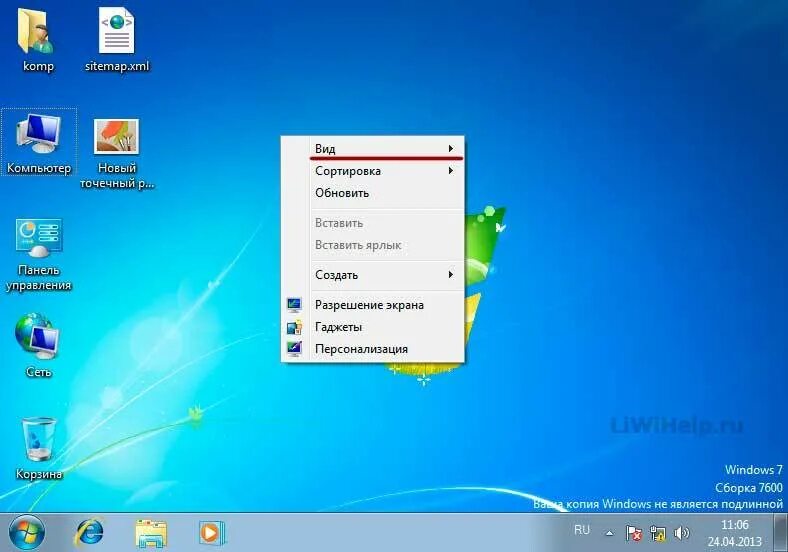Open the Action Center flag icon
The image size is (788, 552).
(634, 533)
